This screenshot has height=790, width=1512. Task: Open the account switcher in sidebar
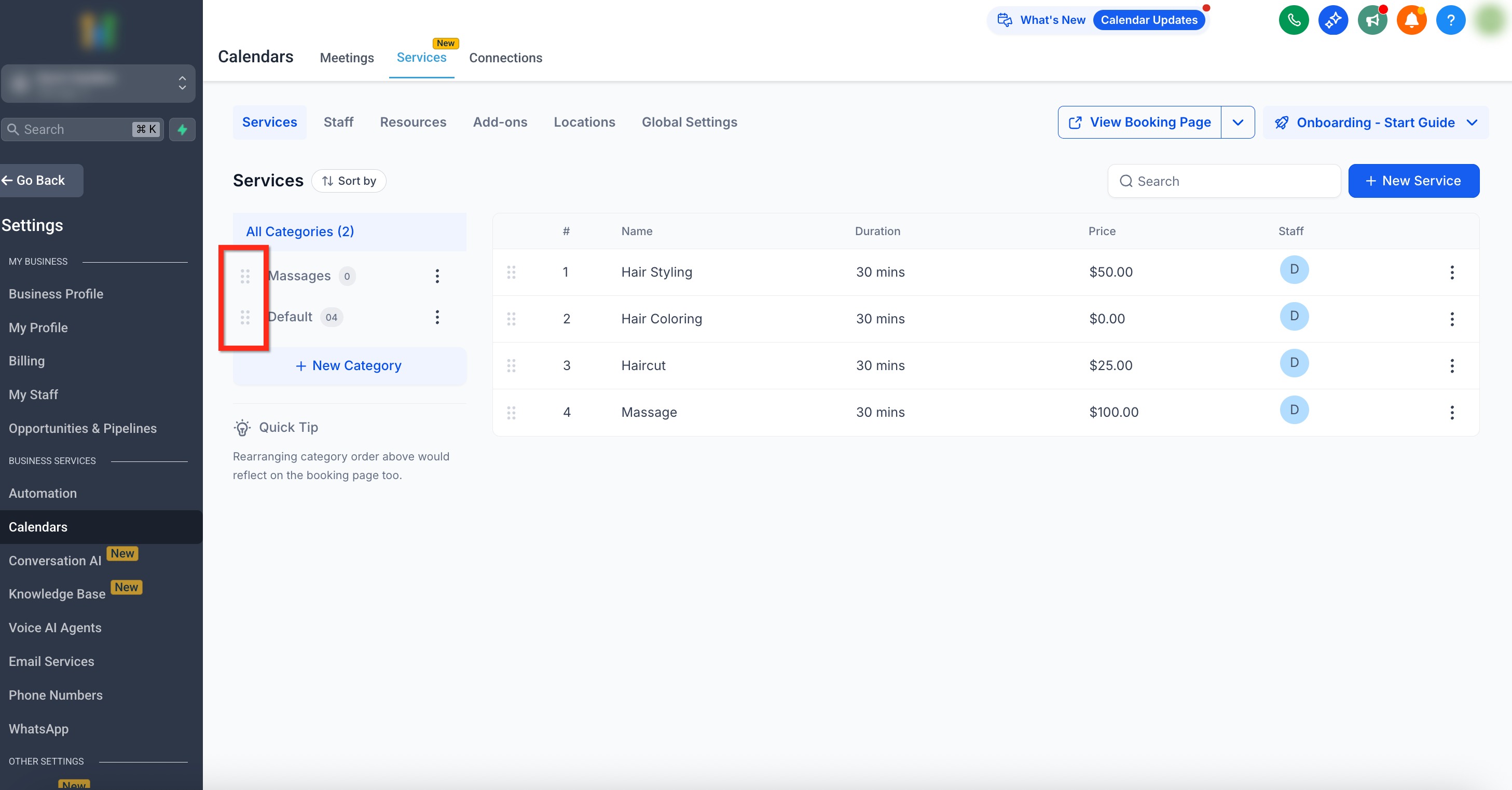(x=98, y=84)
